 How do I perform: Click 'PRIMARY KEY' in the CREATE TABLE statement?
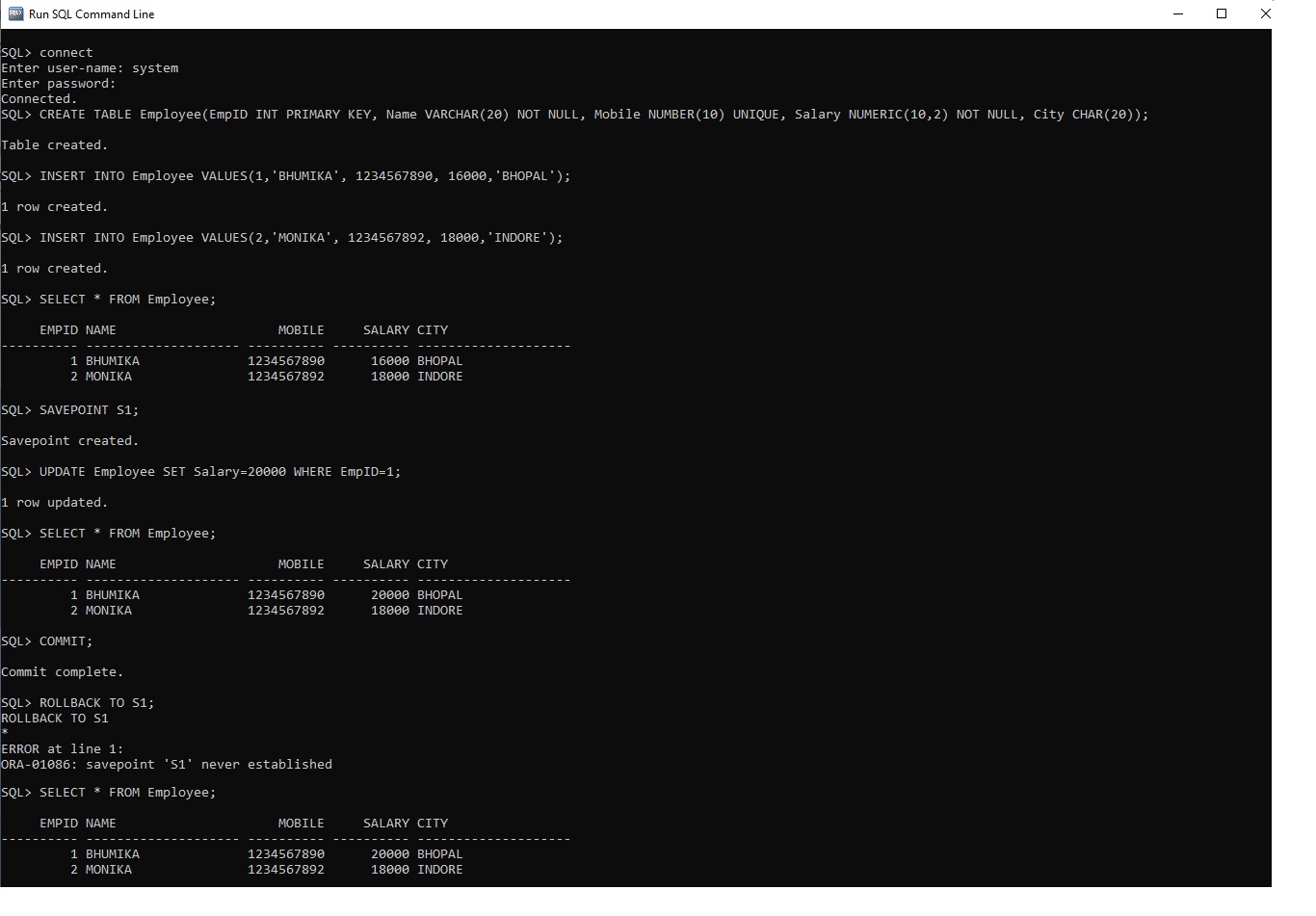329,115
